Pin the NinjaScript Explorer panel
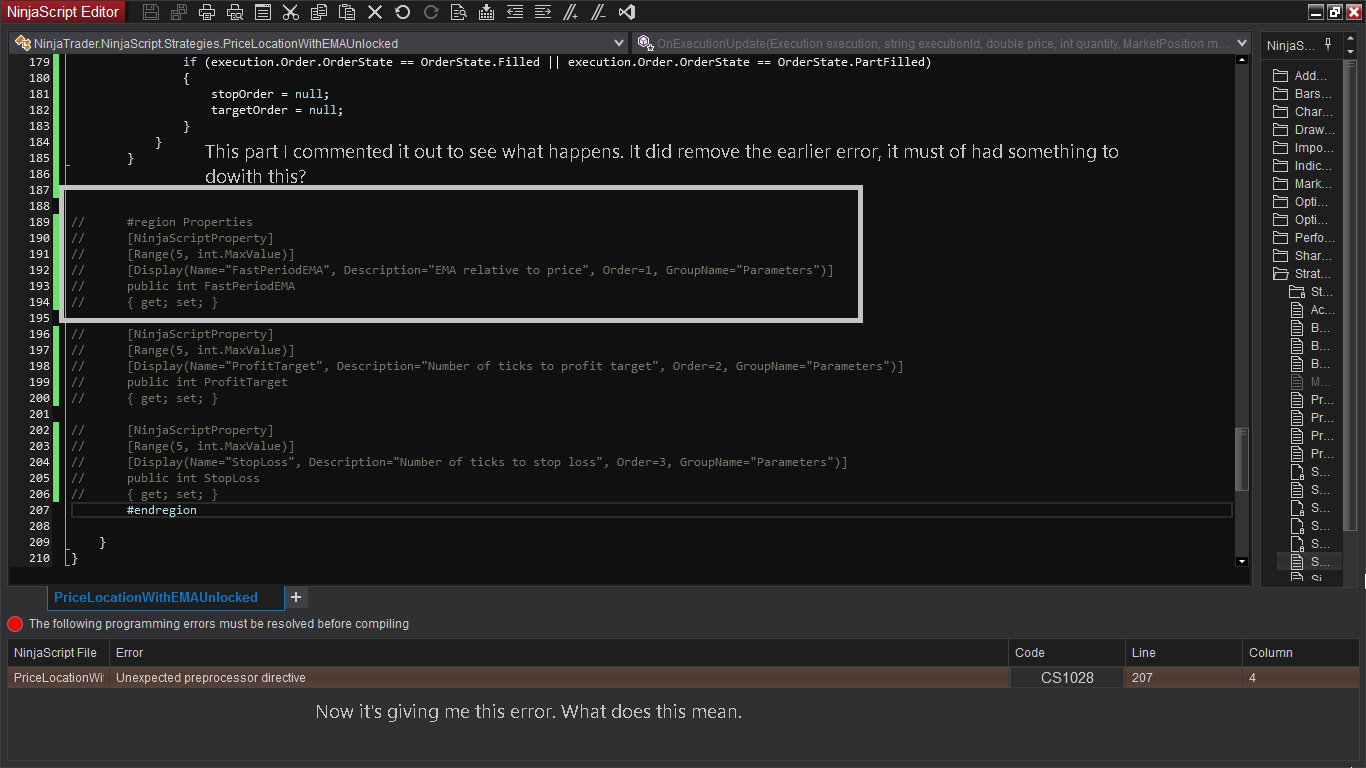Screen dimensions: 1366x768 (1328, 45)
